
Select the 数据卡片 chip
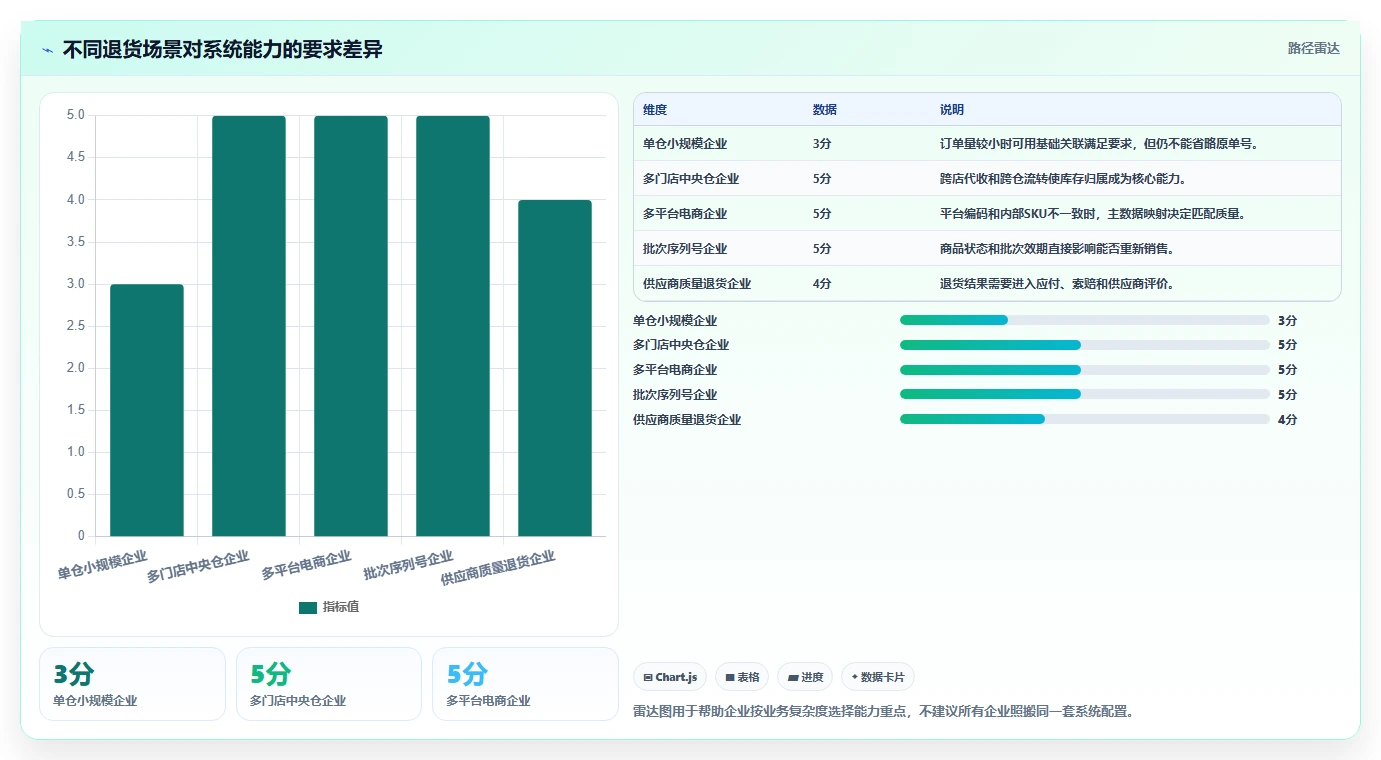(878, 677)
